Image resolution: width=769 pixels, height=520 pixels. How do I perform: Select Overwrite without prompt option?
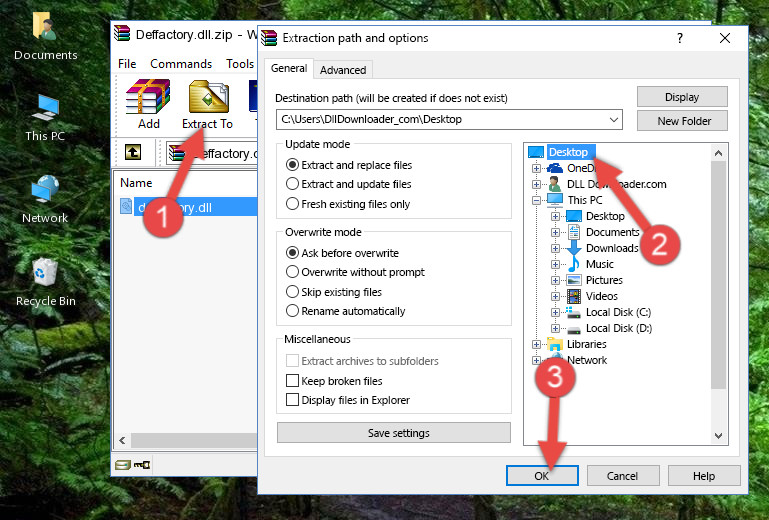tap(292, 272)
